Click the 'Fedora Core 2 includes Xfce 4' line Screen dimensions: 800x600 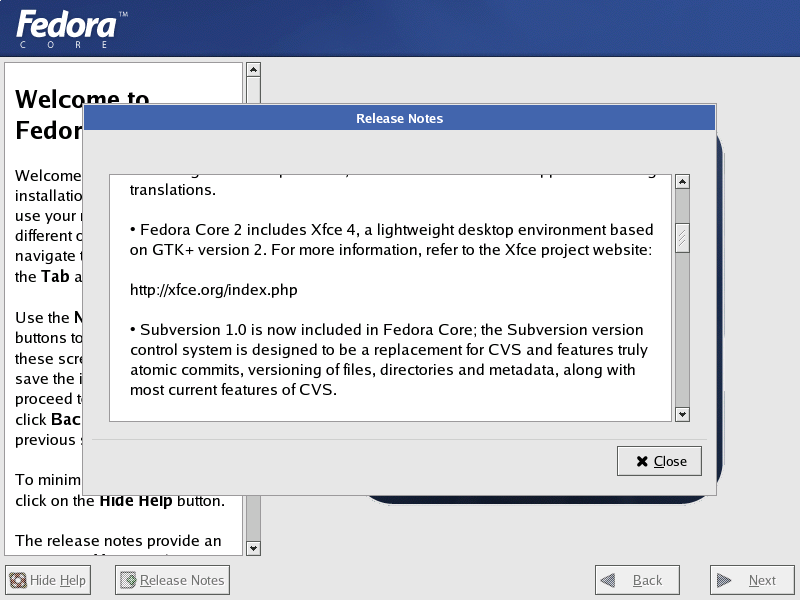pos(391,230)
